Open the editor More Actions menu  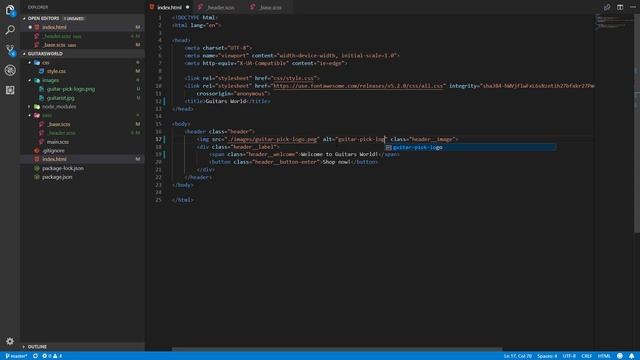click(633, 7)
